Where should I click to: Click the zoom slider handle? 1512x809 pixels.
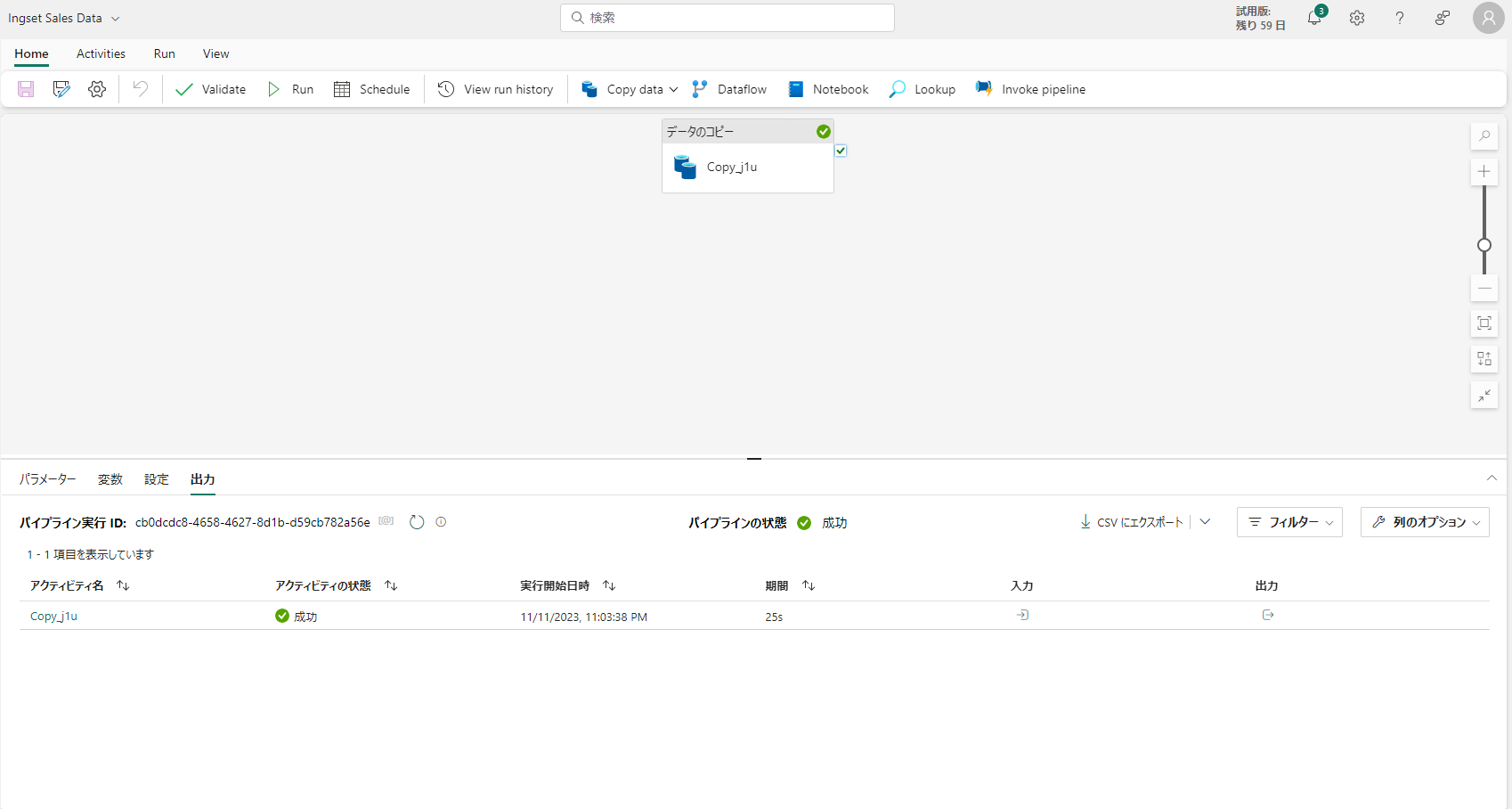[x=1484, y=245]
